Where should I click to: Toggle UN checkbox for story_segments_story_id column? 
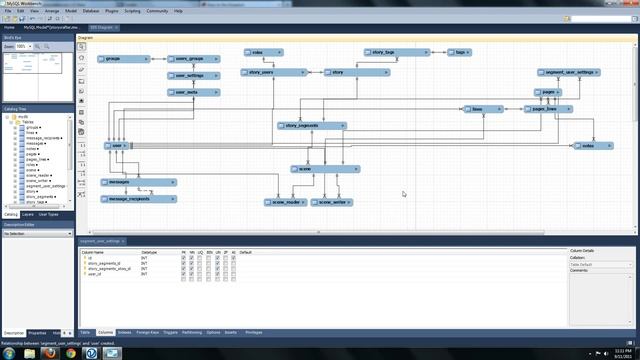(x=218, y=269)
